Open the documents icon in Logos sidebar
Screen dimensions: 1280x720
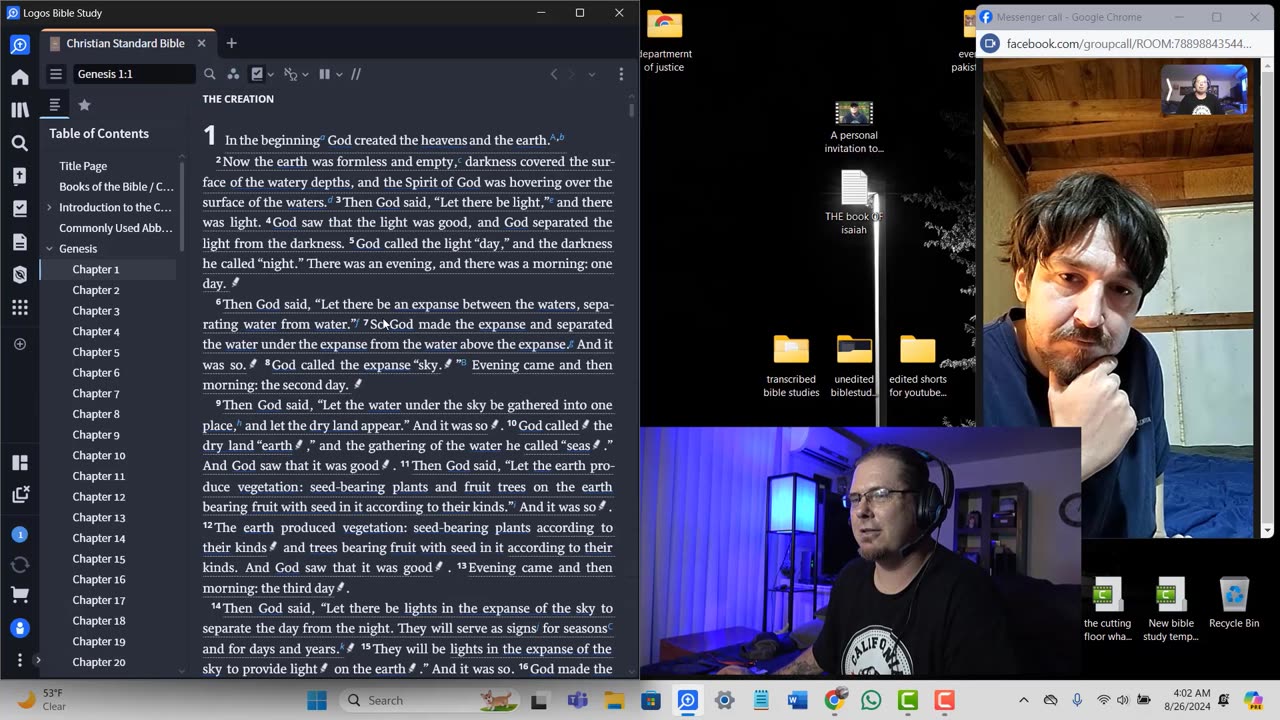20,242
